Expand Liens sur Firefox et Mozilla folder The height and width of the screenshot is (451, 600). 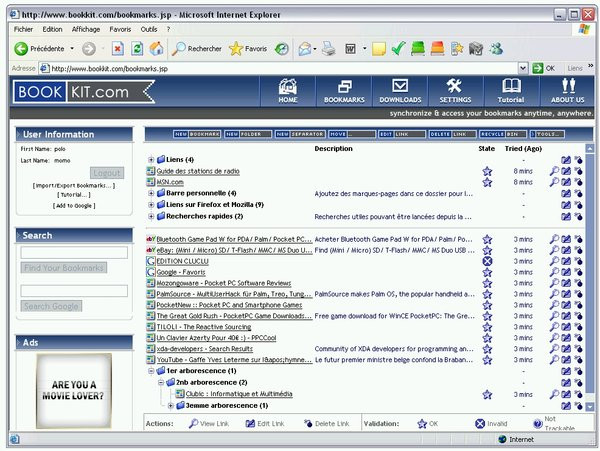151,205
